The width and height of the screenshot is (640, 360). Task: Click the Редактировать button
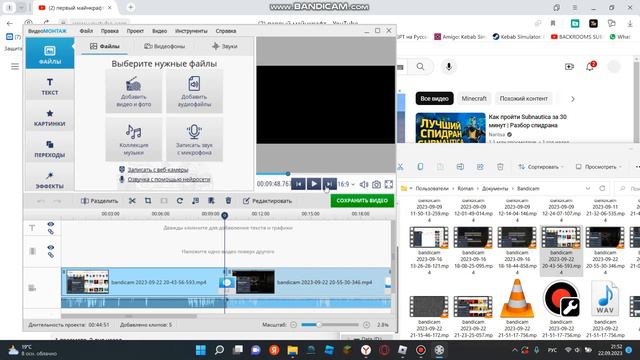pos(267,201)
